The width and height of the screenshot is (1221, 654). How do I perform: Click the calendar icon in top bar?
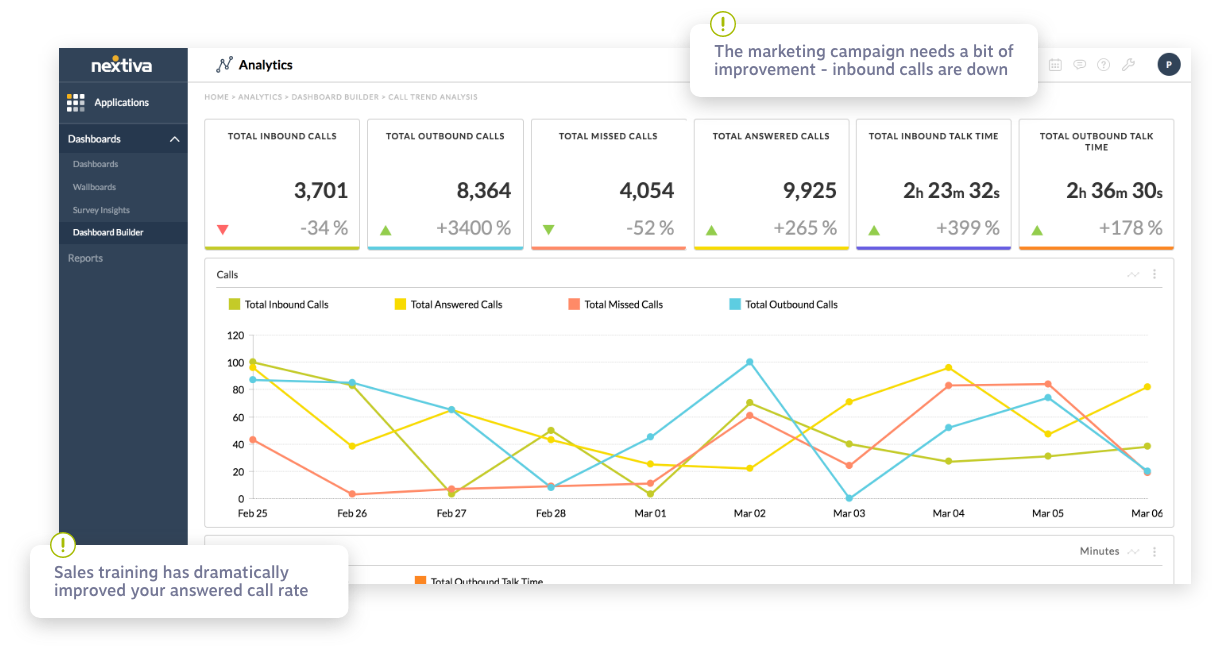(1055, 65)
